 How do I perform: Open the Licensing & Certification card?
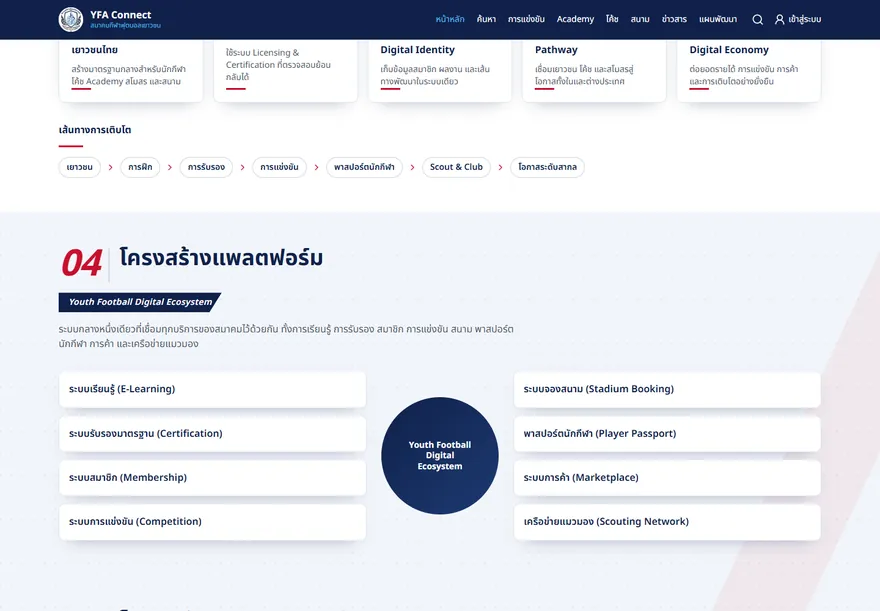point(286,70)
